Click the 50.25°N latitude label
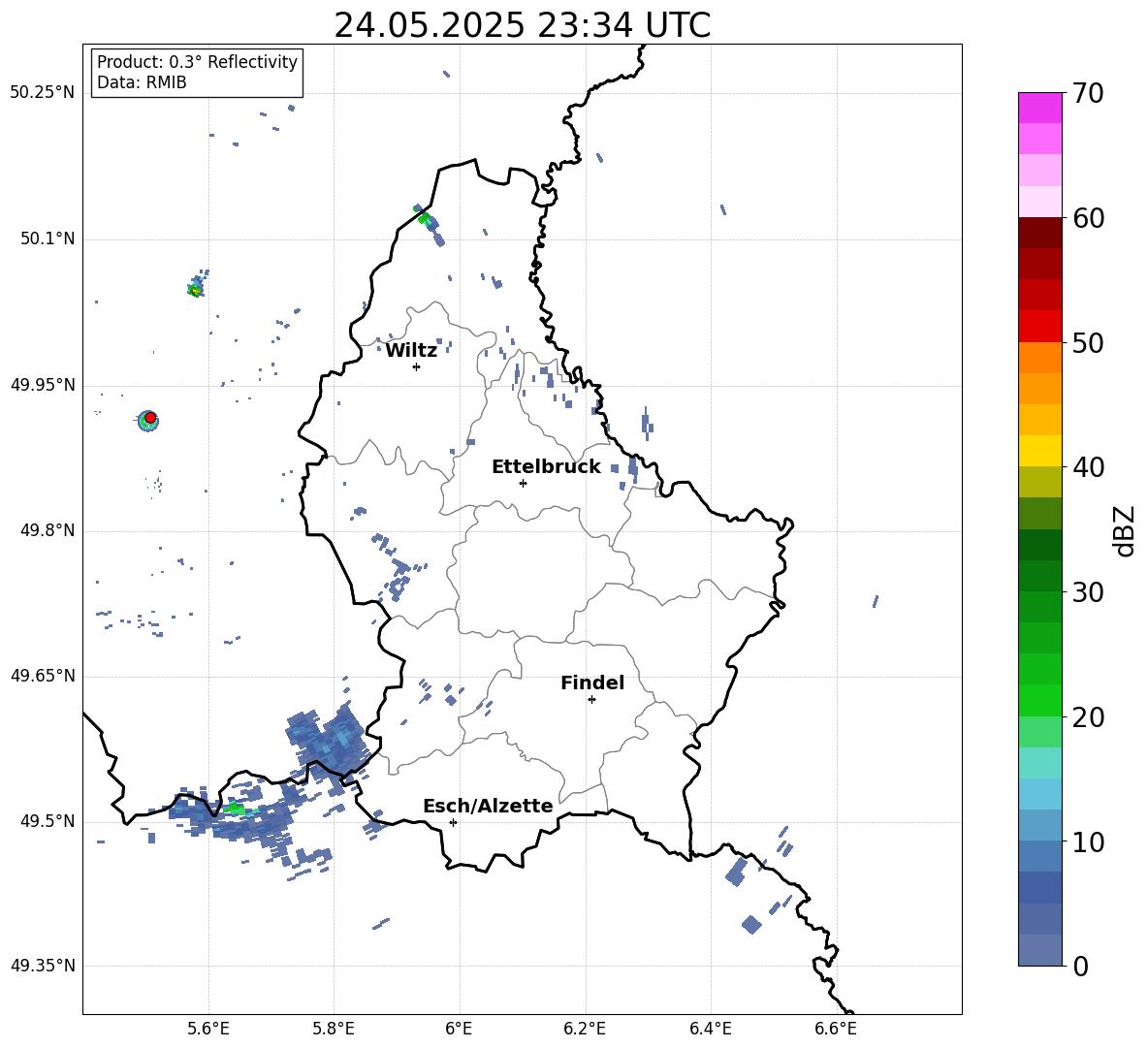This screenshot has width=1148, height=1048. point(43,93)
